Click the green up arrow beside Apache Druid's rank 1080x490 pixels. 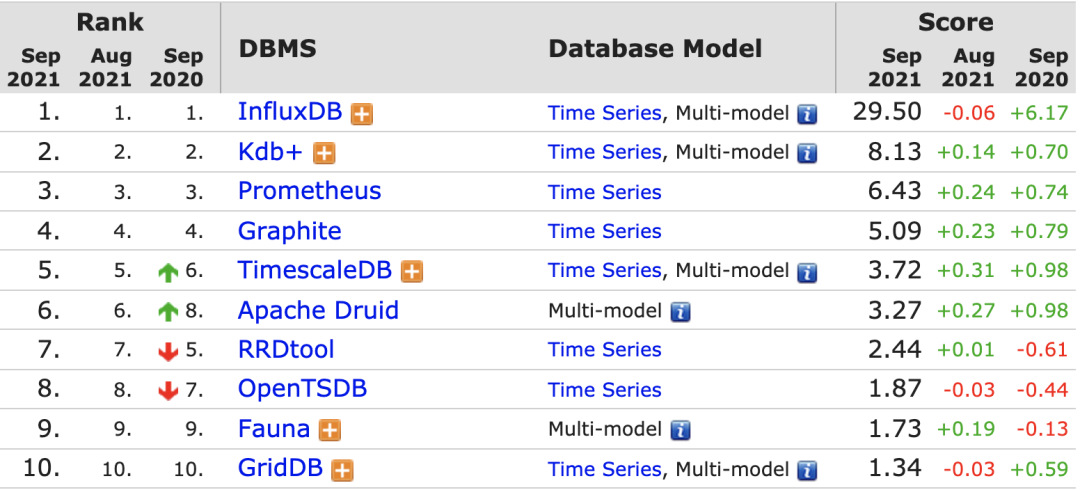168,312
